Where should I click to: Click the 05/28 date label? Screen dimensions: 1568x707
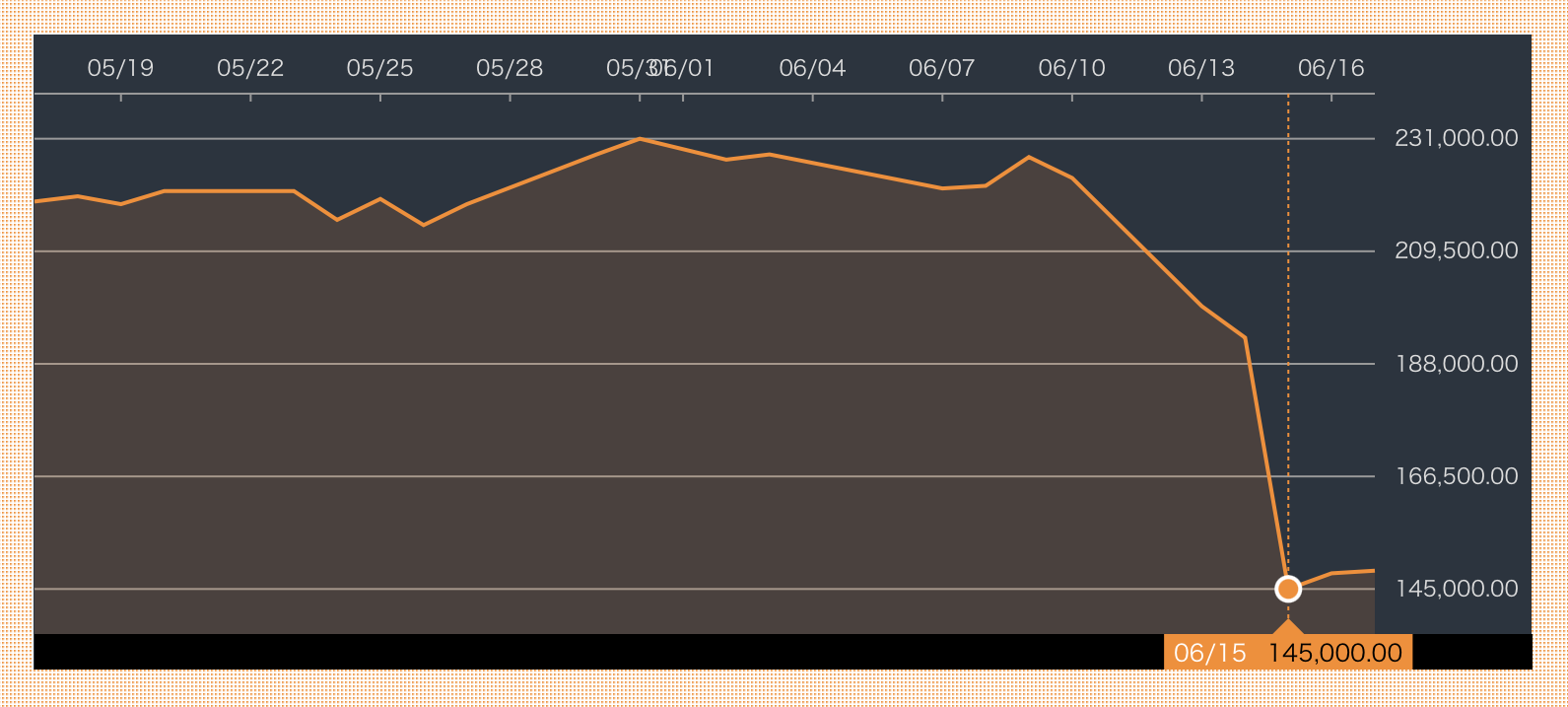[510, 68]
